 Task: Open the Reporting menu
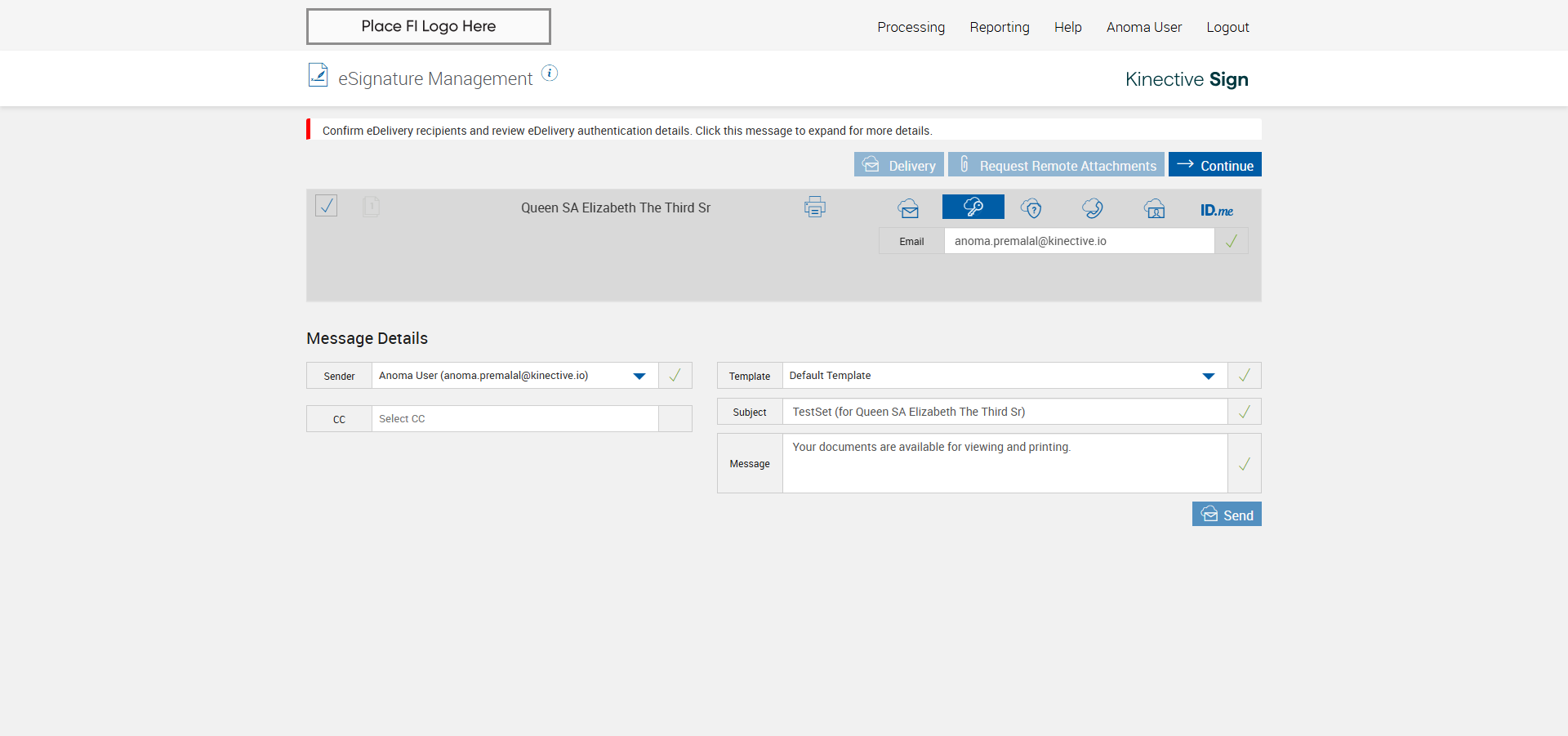999,27
